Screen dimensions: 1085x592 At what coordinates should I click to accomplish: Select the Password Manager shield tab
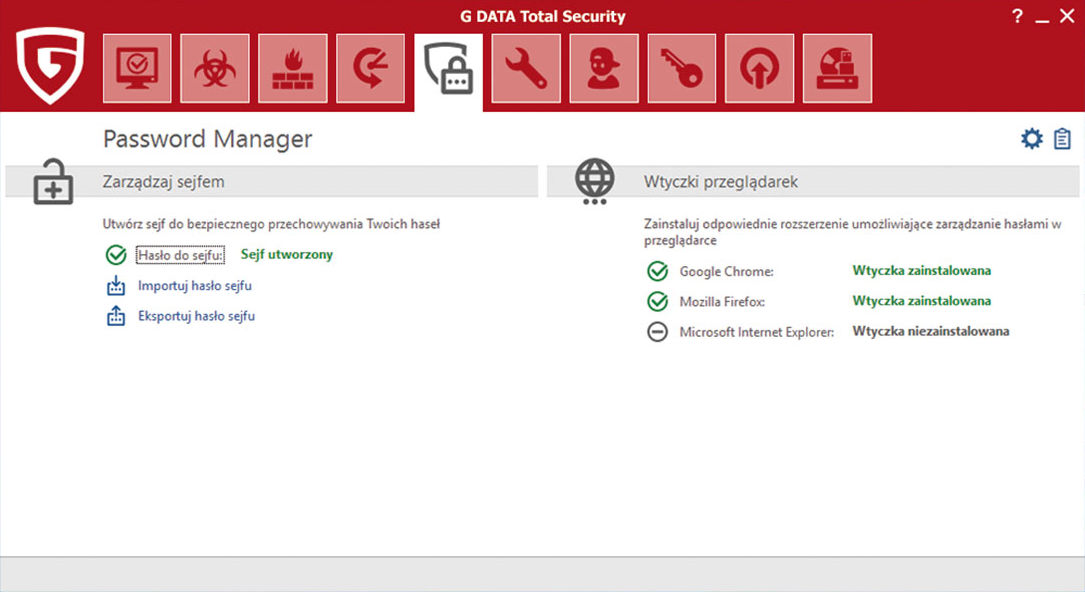coord(448,69)
